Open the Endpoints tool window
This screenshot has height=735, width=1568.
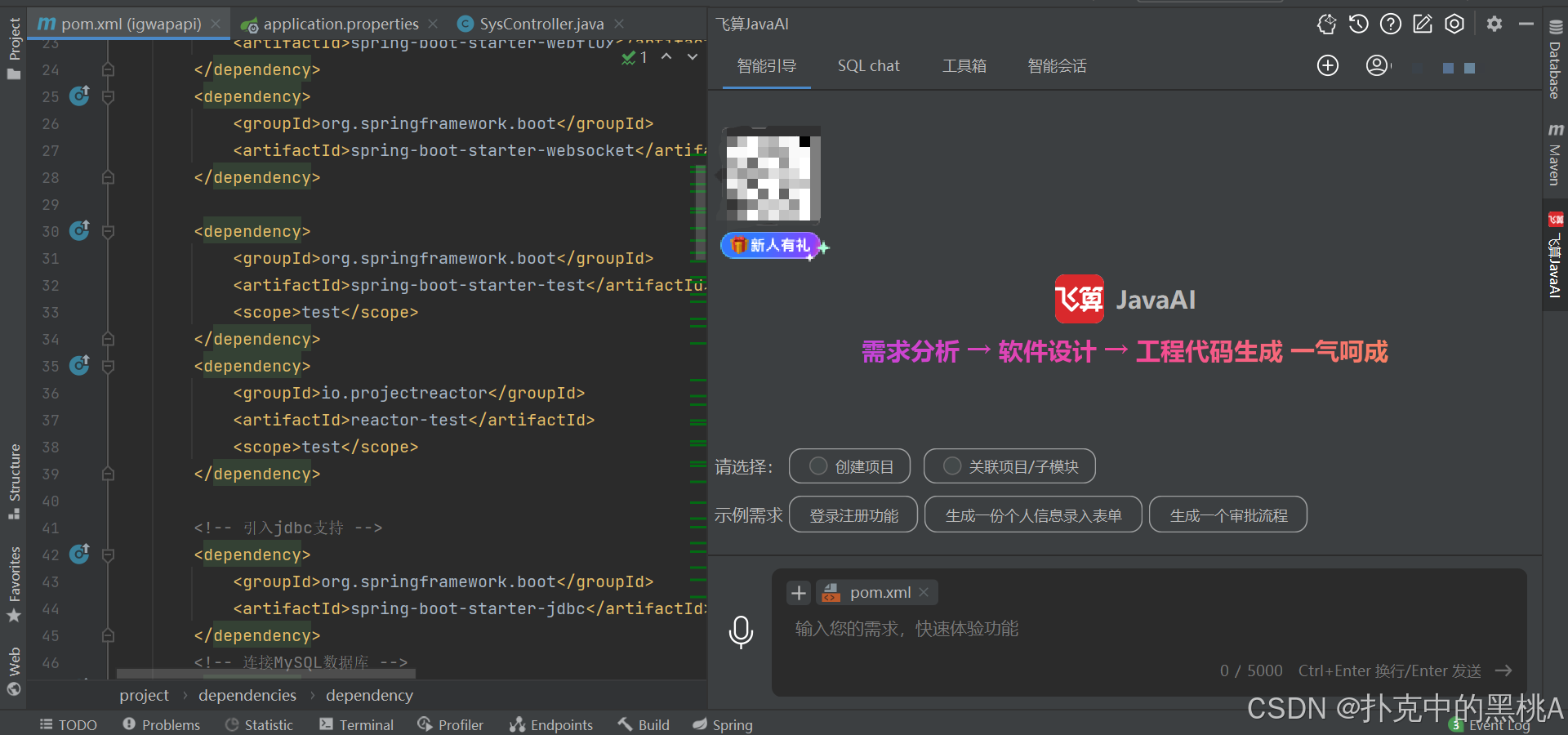[551, 724]
